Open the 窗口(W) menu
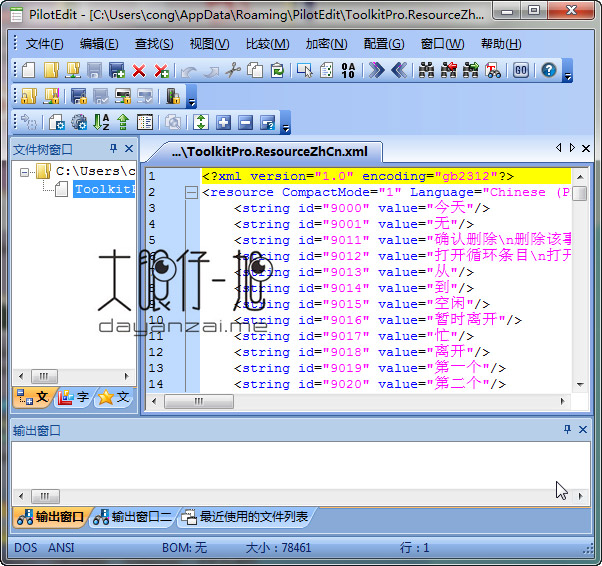602x566 pixels. pos(442,44)
